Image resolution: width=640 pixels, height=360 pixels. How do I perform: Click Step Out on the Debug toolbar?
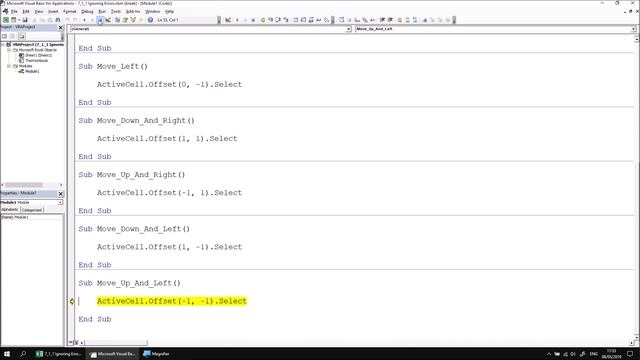tap(286, 20)
